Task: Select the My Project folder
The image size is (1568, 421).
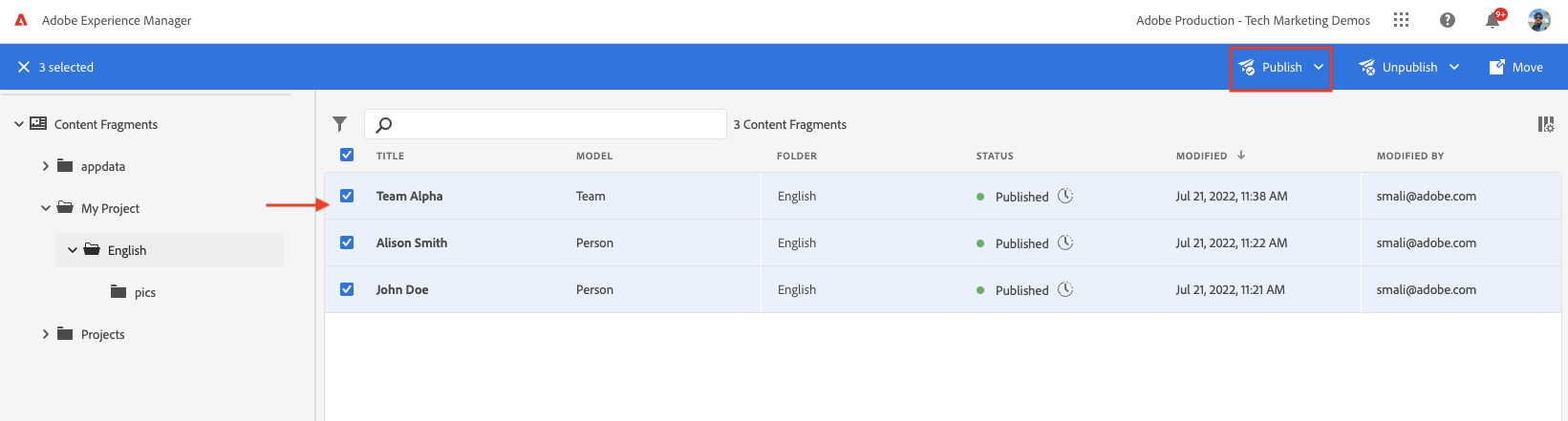Action: (110, 208)
